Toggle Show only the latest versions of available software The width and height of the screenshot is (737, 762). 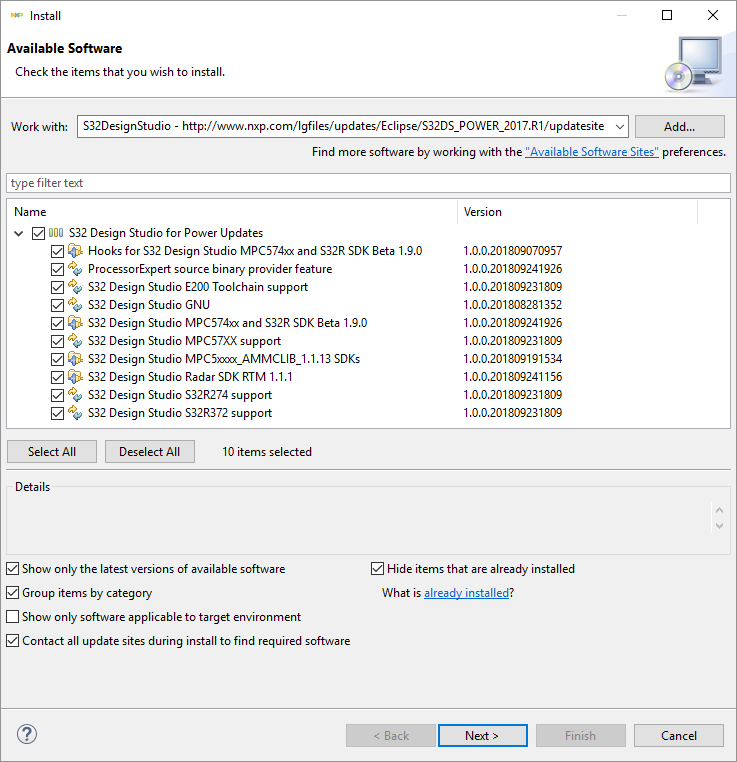tap(13, 569)
